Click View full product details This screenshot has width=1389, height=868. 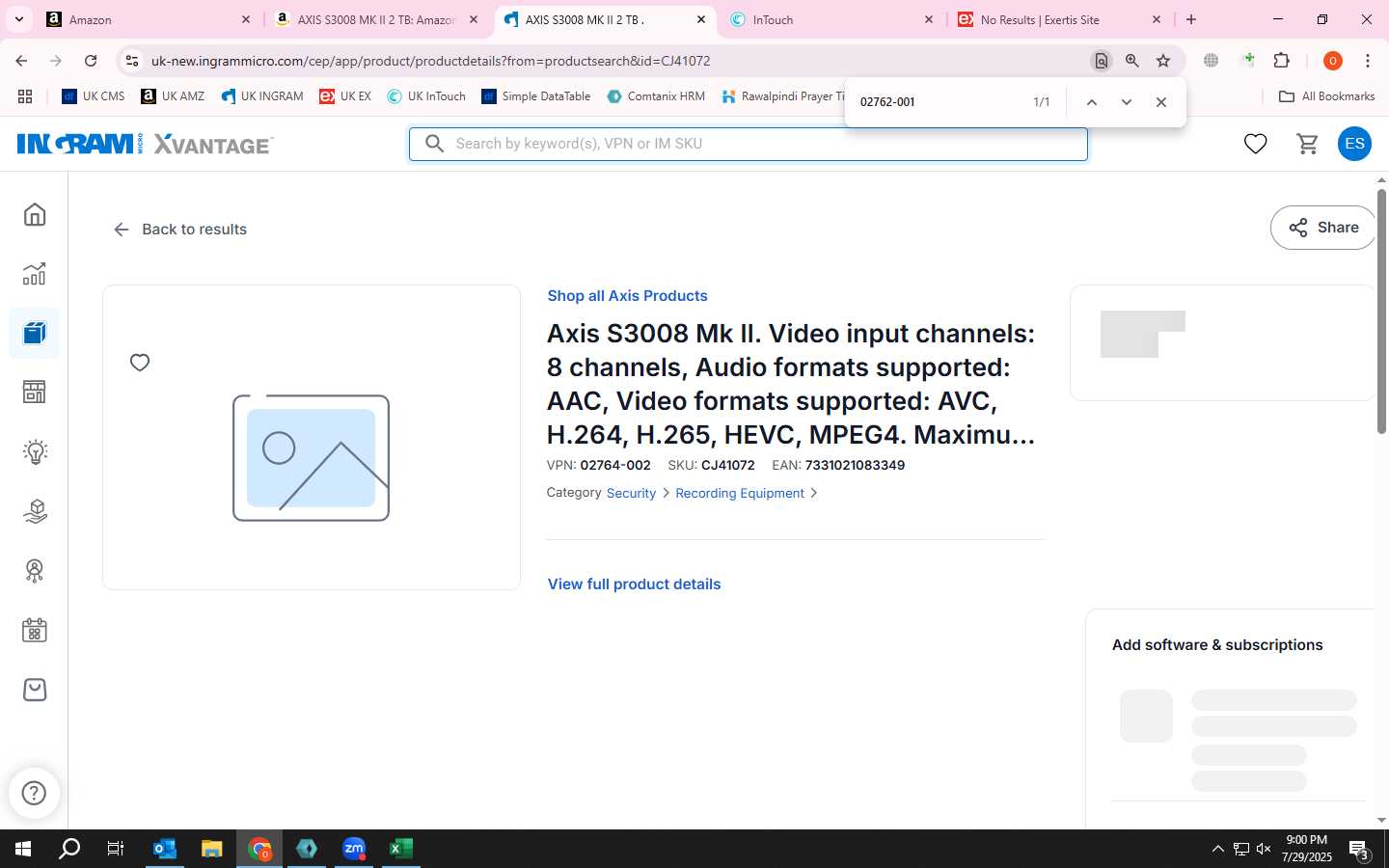[634, 584]
